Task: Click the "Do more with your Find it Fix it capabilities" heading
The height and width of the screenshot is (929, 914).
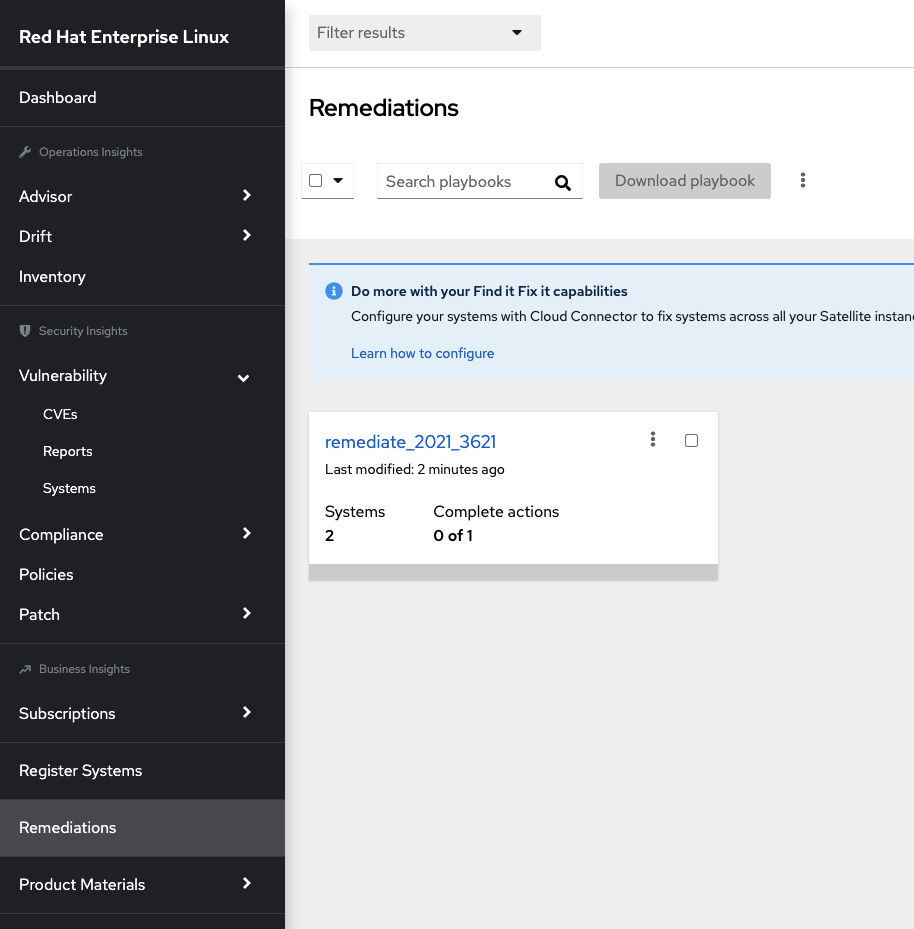Action: click(x=489, y=291)
